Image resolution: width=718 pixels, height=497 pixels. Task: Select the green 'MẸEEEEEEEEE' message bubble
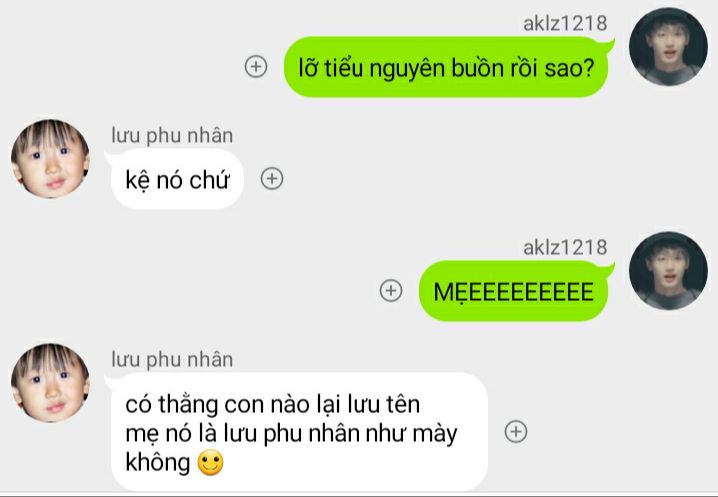(x=515, y=291)
